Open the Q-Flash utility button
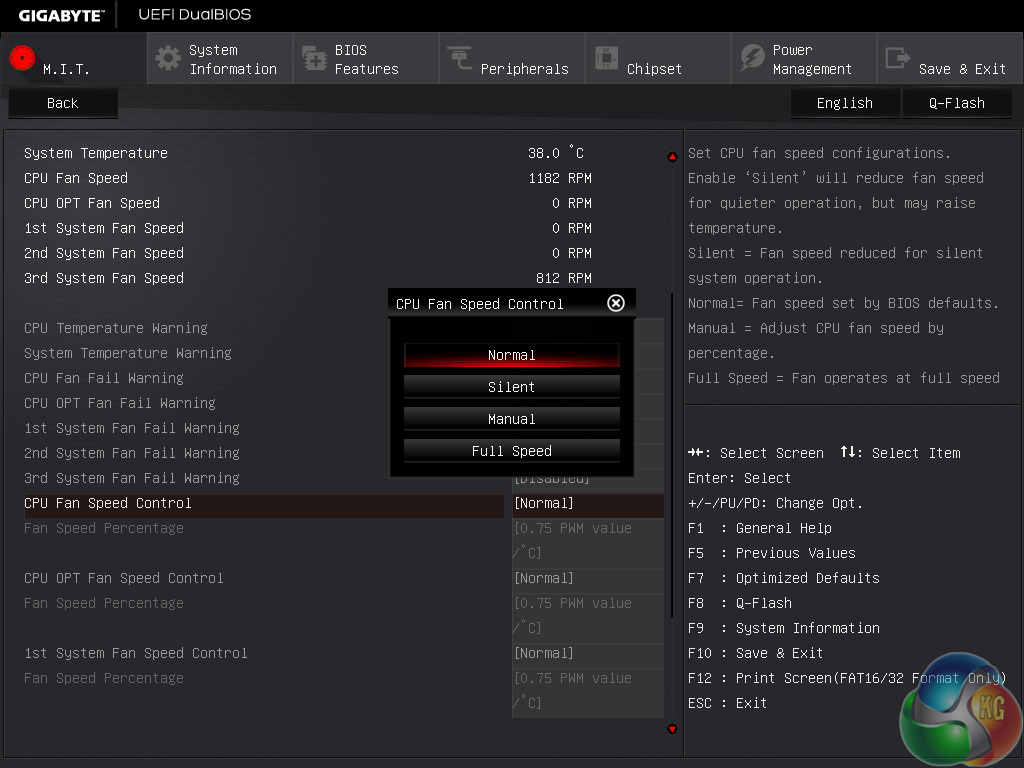 click(x=956, y=103)
